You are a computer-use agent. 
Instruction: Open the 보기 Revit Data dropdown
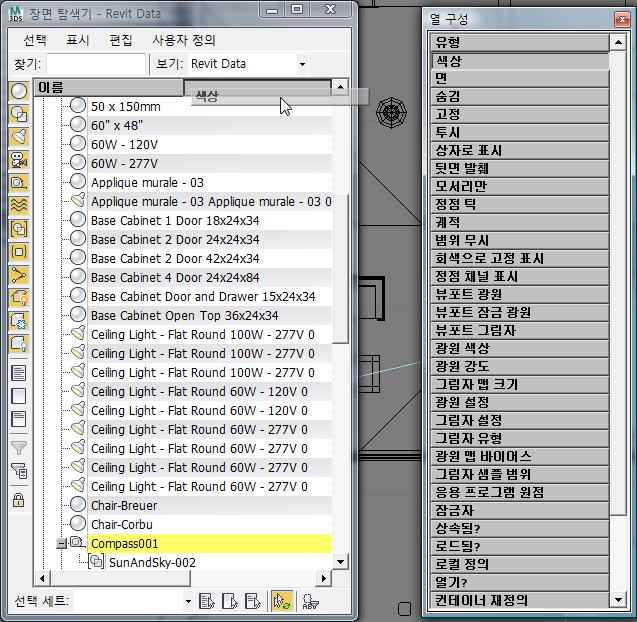pyautogui.click(x=302, y=64)
